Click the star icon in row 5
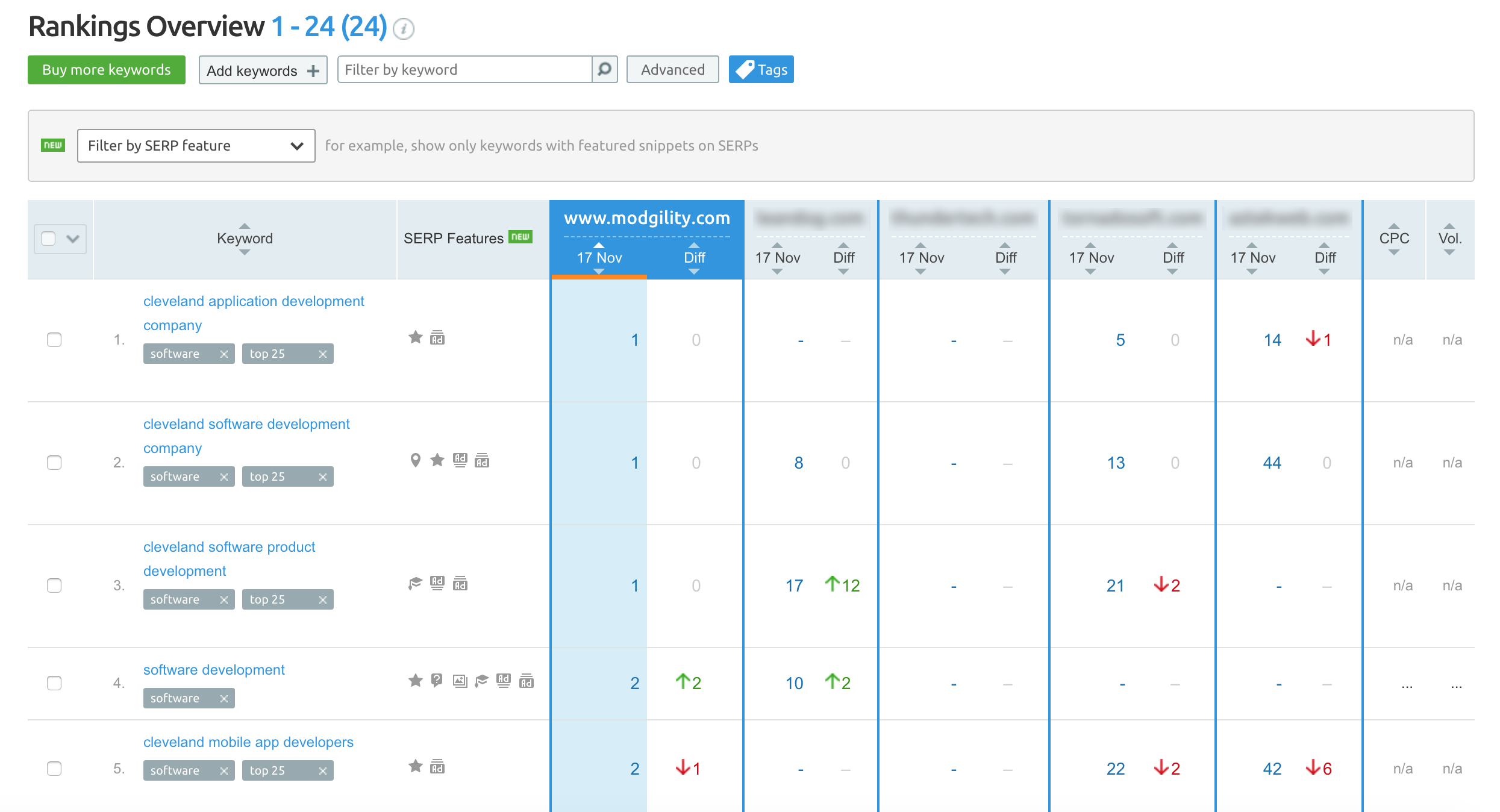Viewport: 1500px width, 812px height. (416, 766)
